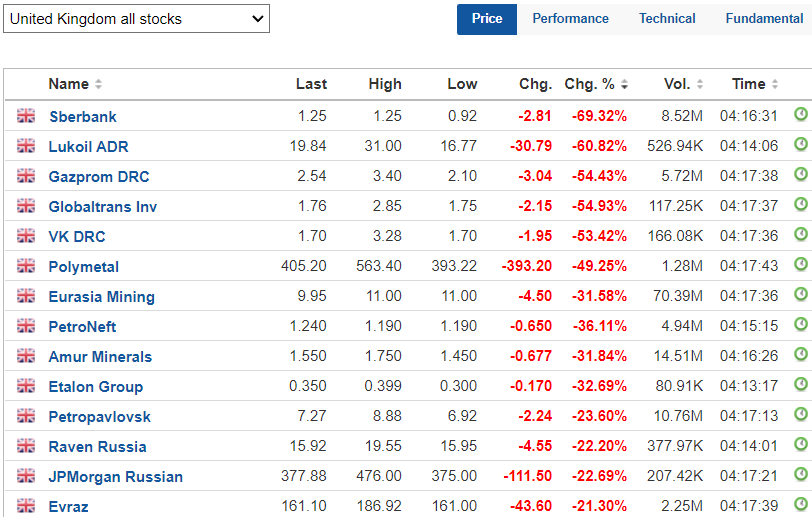The height and width of the screenshot is (517, 812).
Task: Open the United Kingdom all stocks dropdown
Action: 136,18
